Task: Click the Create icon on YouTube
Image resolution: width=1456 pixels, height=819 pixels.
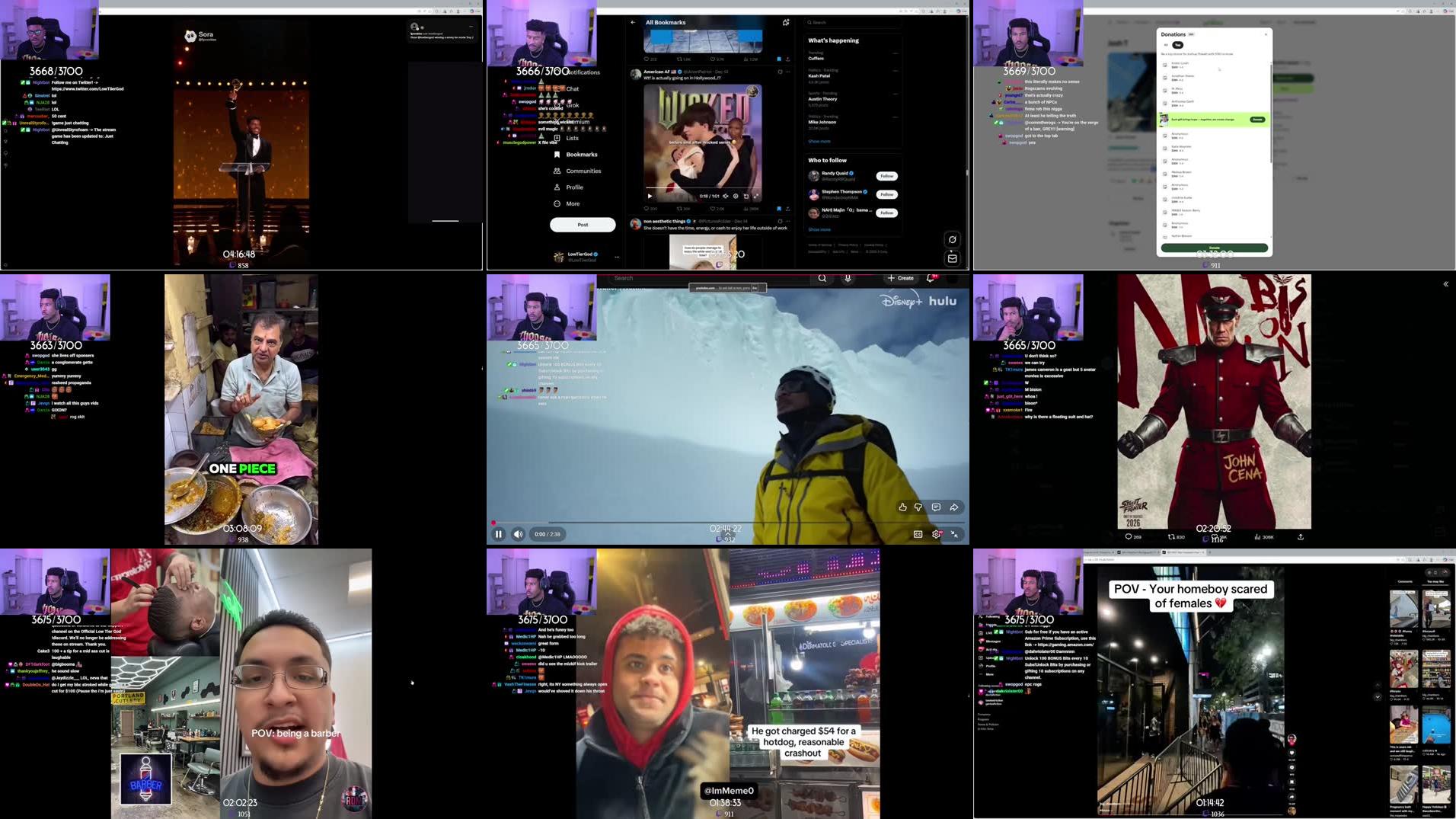Action: [x=902, y=279]
